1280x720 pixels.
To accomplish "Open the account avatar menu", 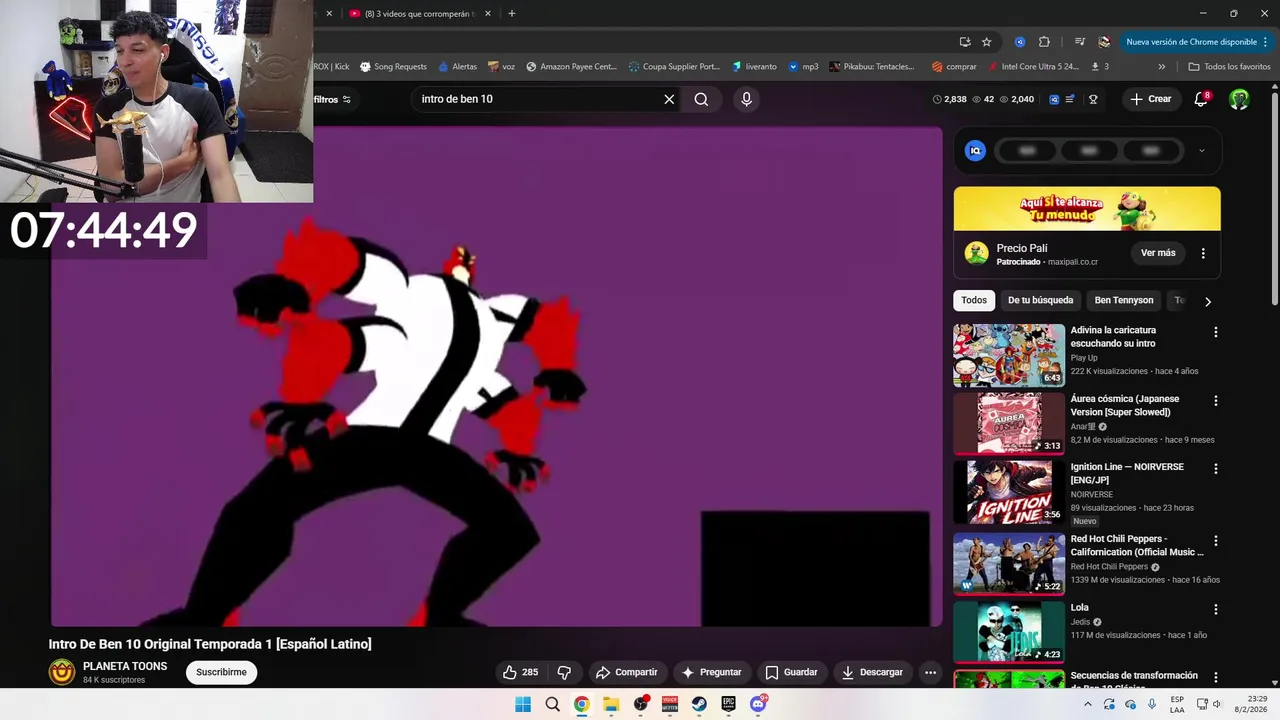I will (x=1239, y=99).
